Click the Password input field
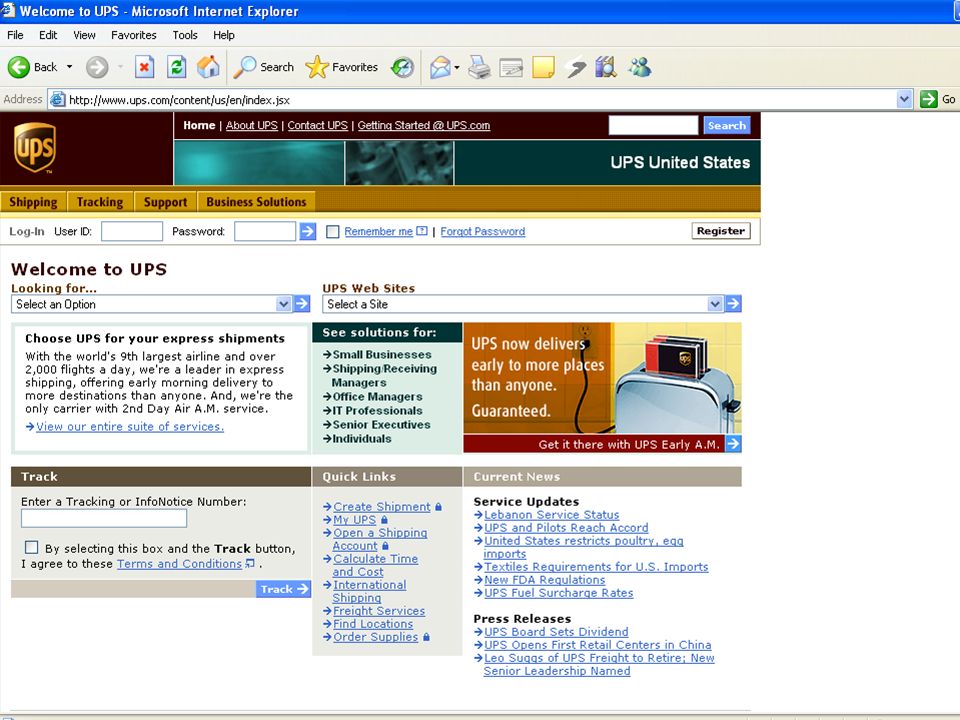The width and height of the screenshot is (960, 720). point(265,231)
